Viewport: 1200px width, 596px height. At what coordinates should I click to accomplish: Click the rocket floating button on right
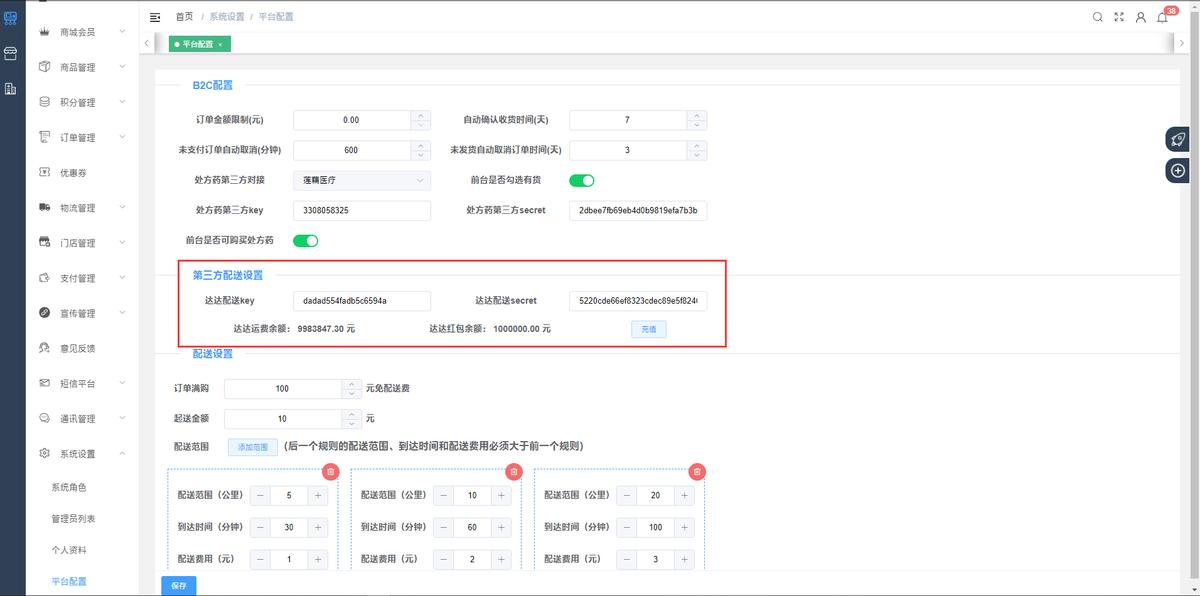(1178, 140)
